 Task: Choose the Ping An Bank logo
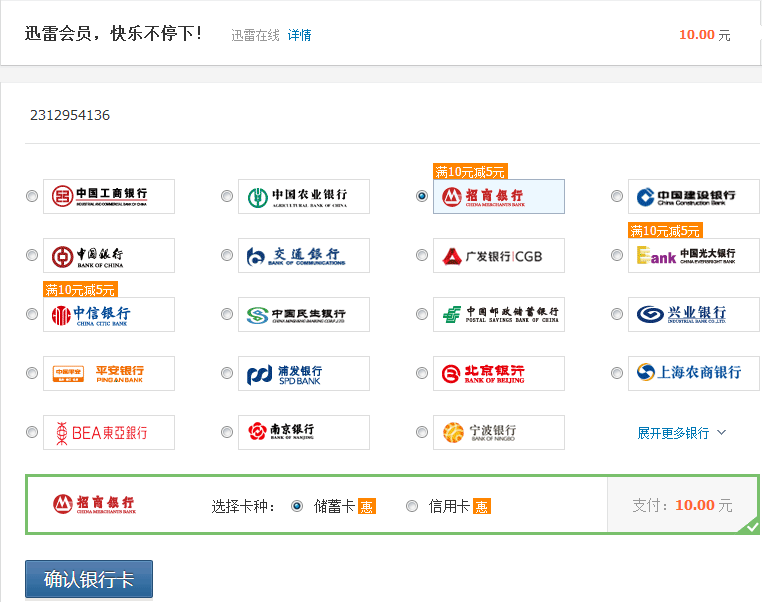point(109,374)
